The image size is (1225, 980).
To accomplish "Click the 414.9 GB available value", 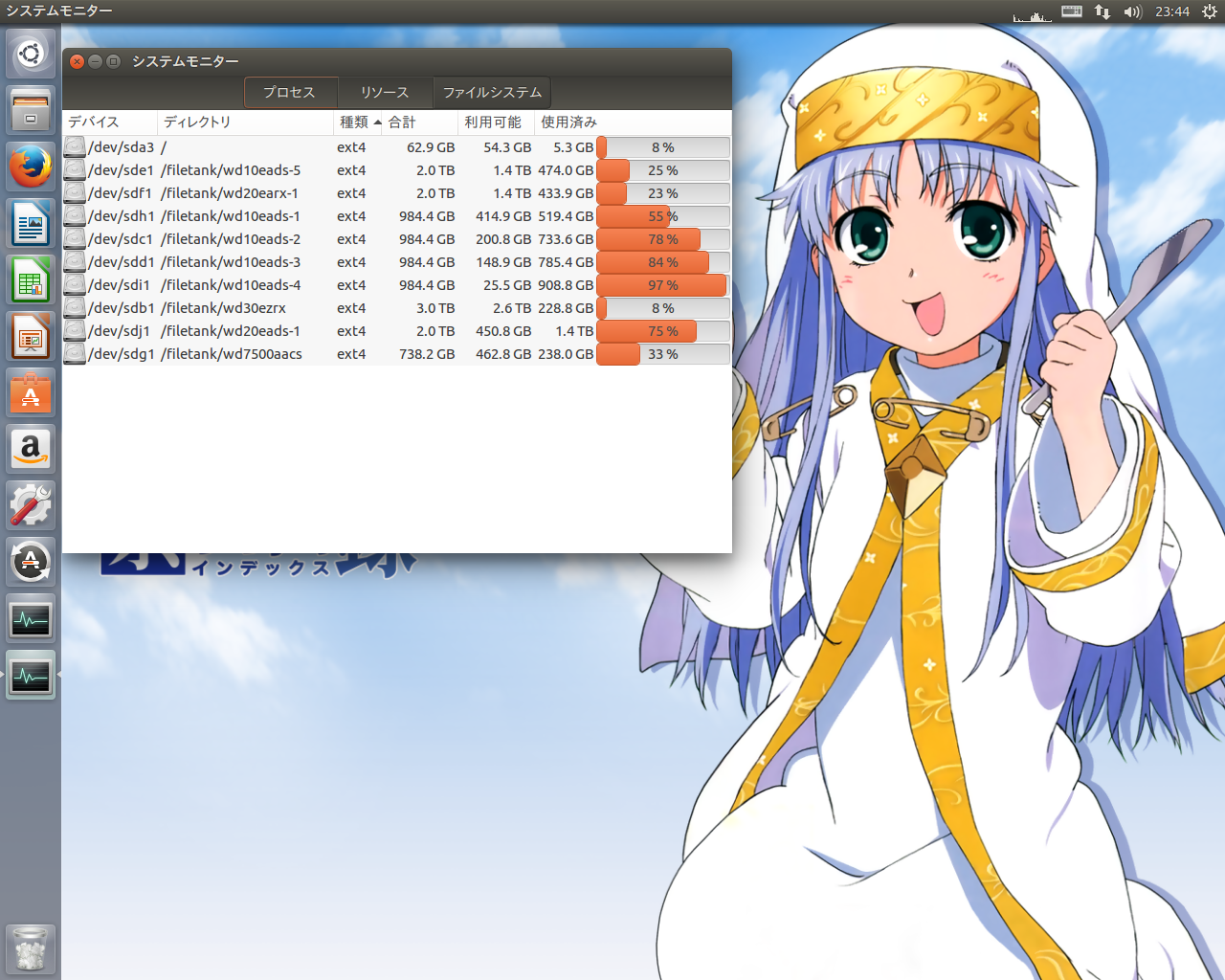I will coord(503,216).
